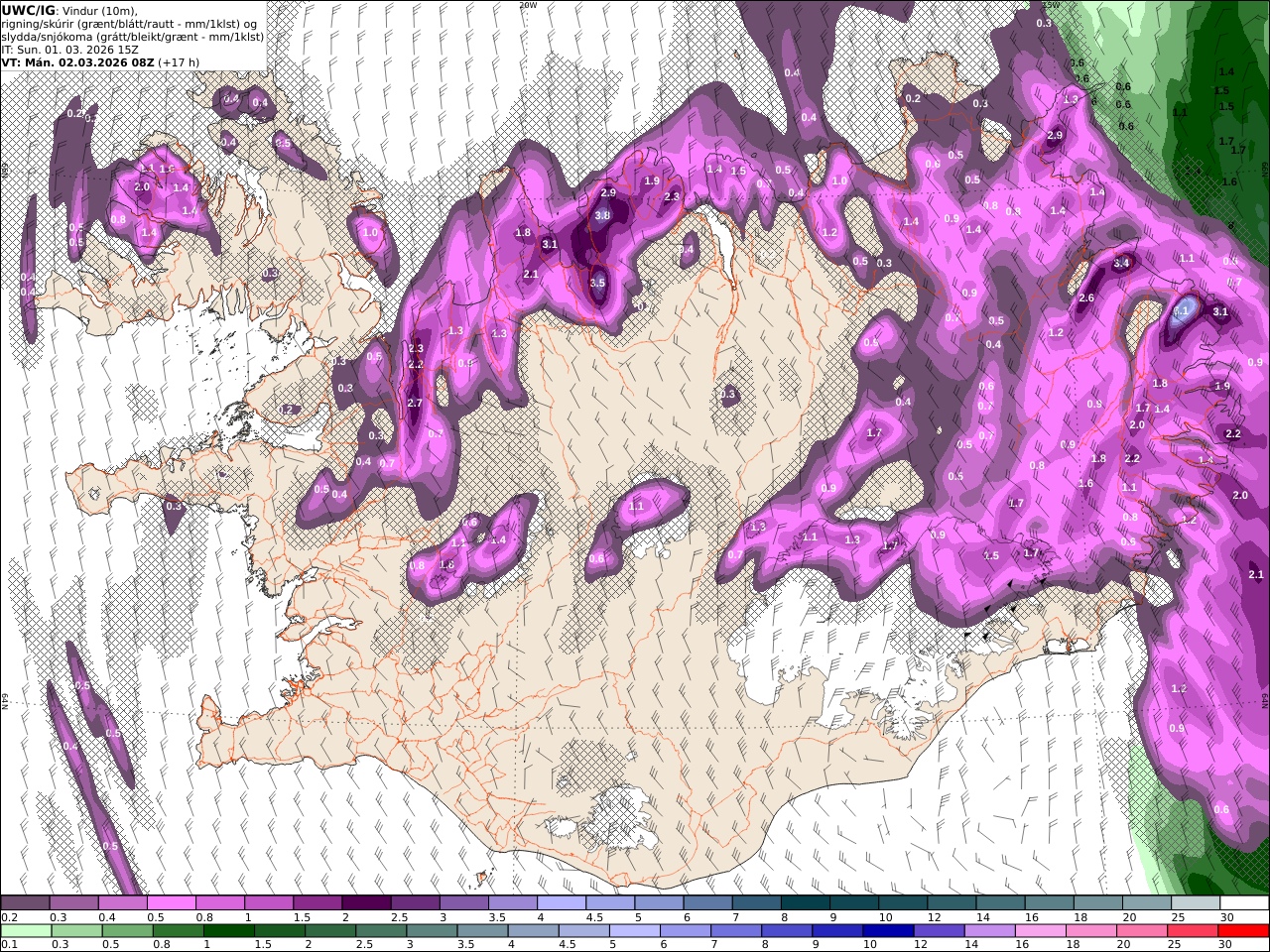
Task: Click the UWC/IG title text
Action: pyautogui.click(x=28, y=10)
